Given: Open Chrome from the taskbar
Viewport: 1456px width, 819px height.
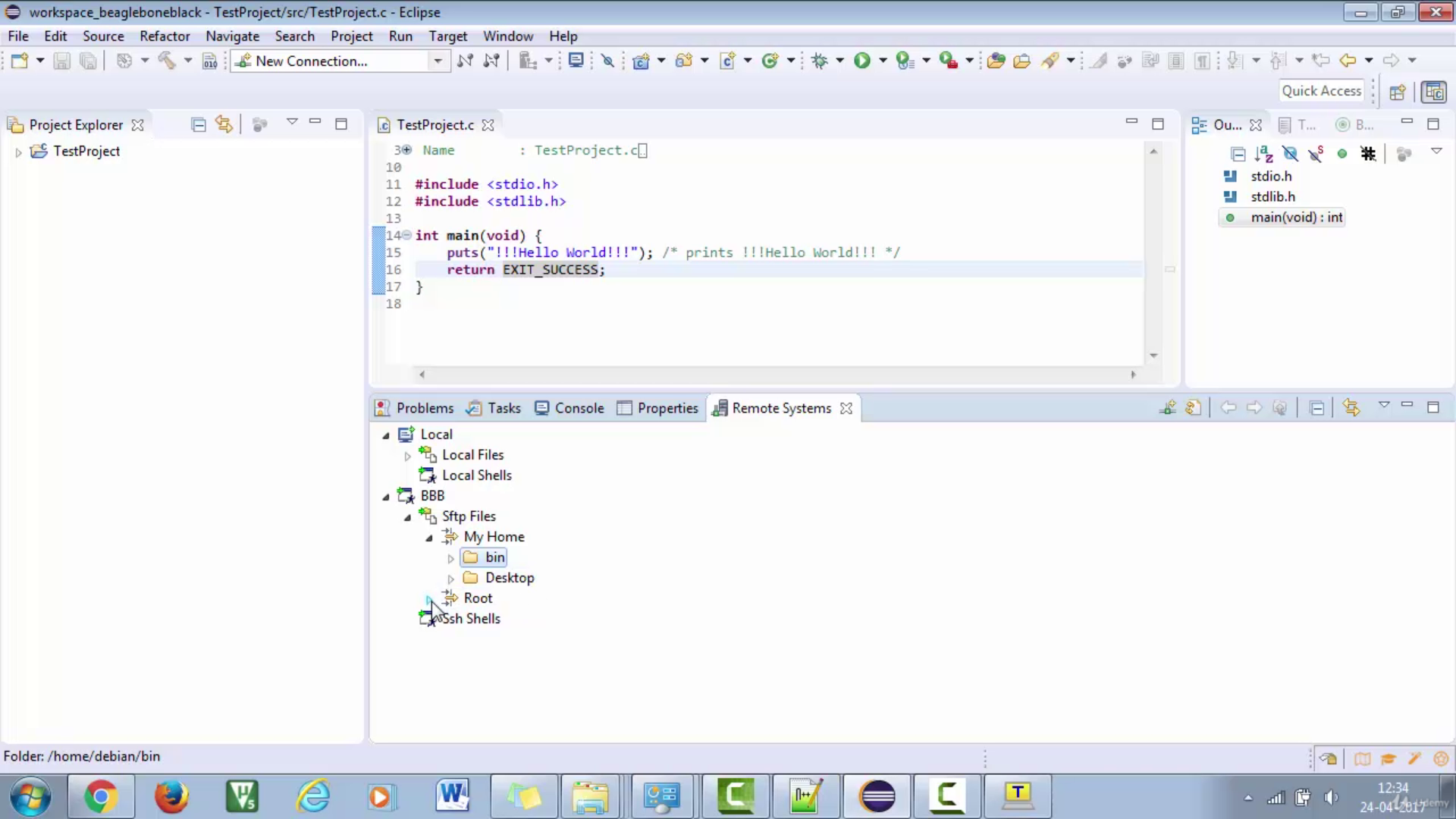Looking at the screenshot, I should (x=100, y=797).
